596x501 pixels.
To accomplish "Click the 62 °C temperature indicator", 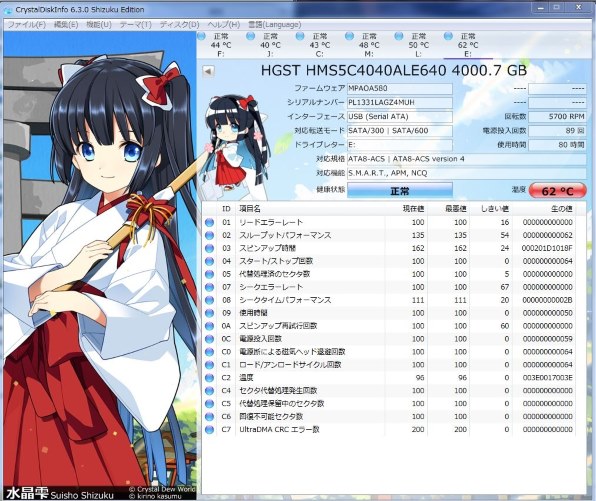I will 557,191.
